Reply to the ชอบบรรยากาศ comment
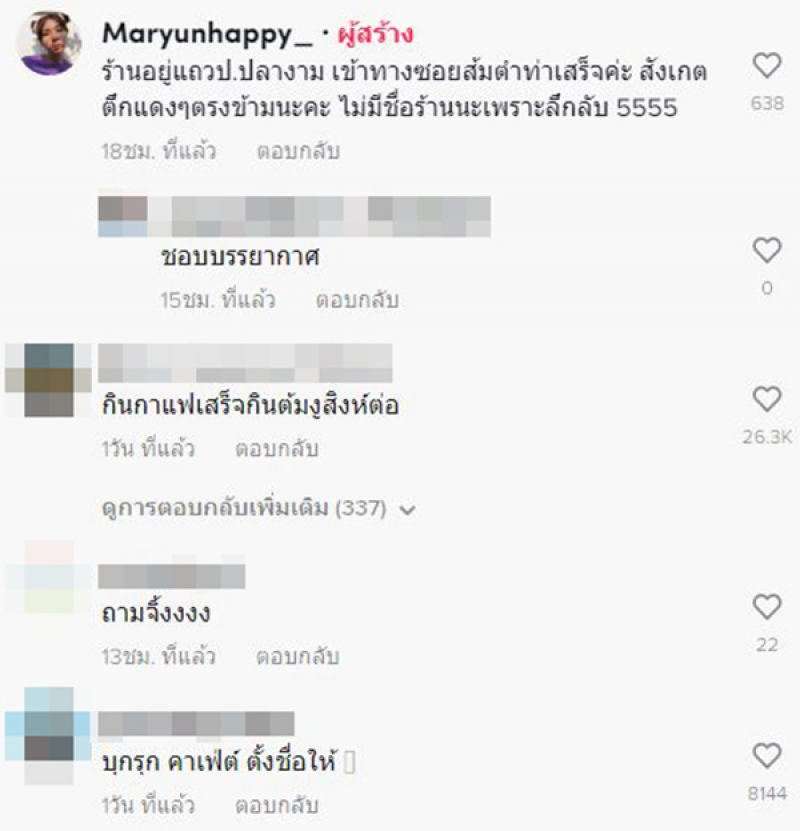The height and width of the screenshot is (831, 800). (x=357, y=300)
